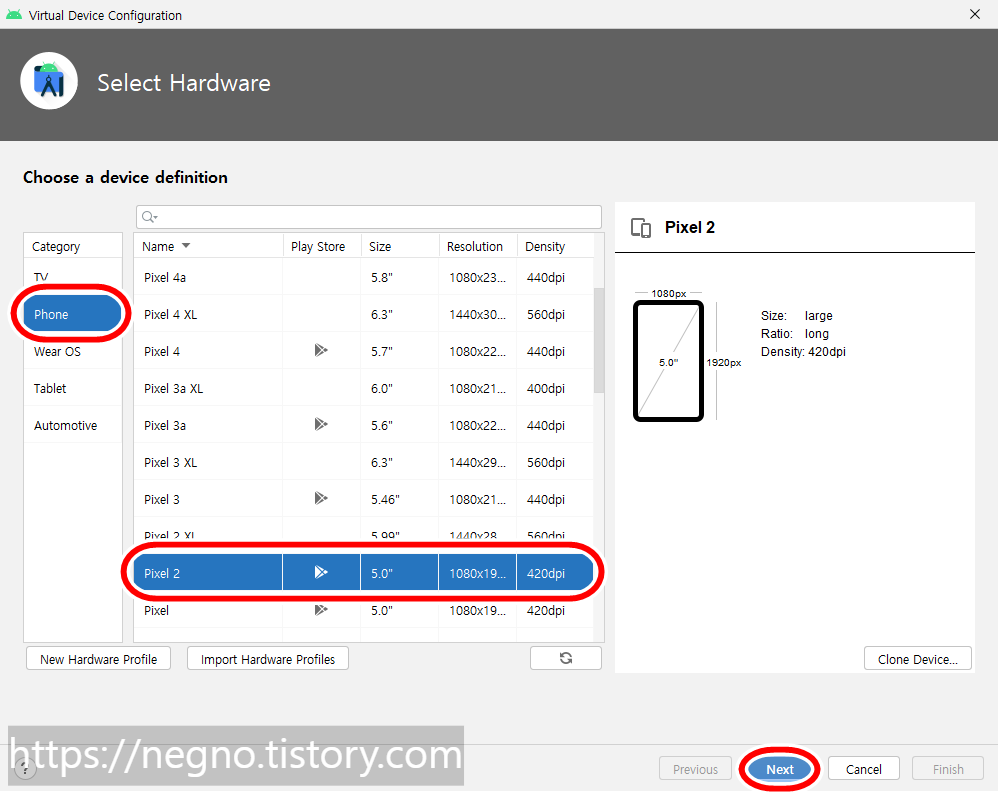
Task: Focus the device search field
Action: coord(369,217)
